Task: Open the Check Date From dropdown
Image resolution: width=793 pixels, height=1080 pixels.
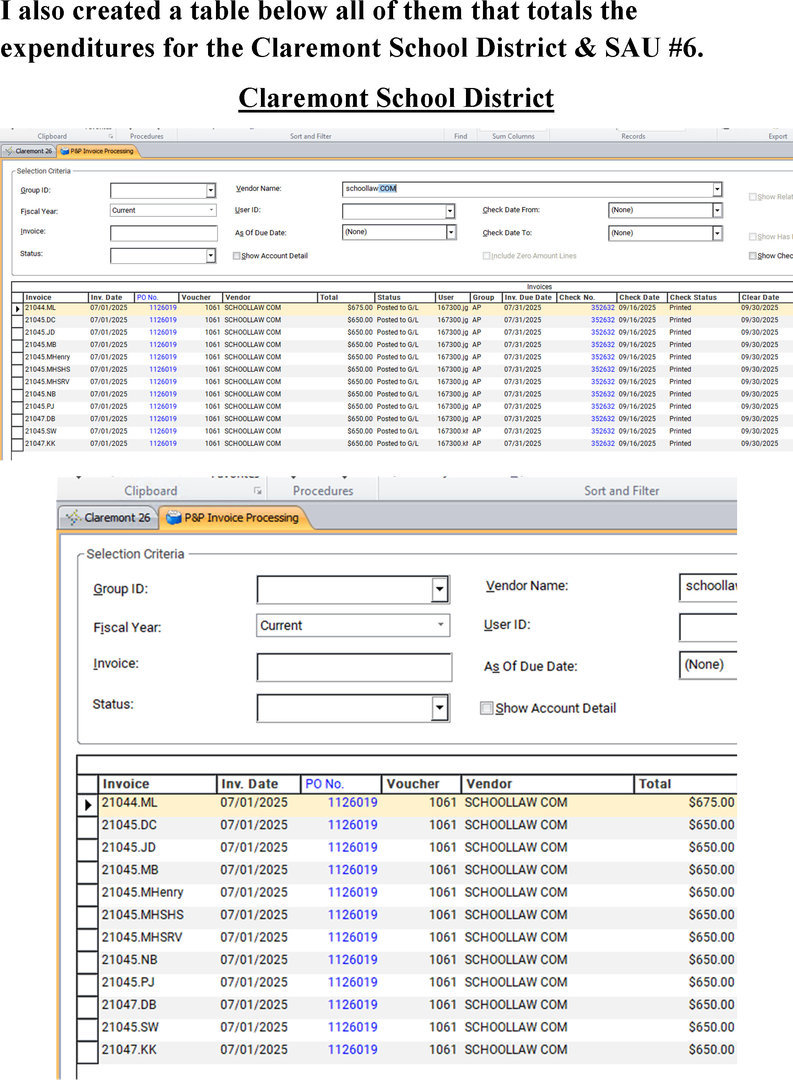Action: tap(717, 211)
